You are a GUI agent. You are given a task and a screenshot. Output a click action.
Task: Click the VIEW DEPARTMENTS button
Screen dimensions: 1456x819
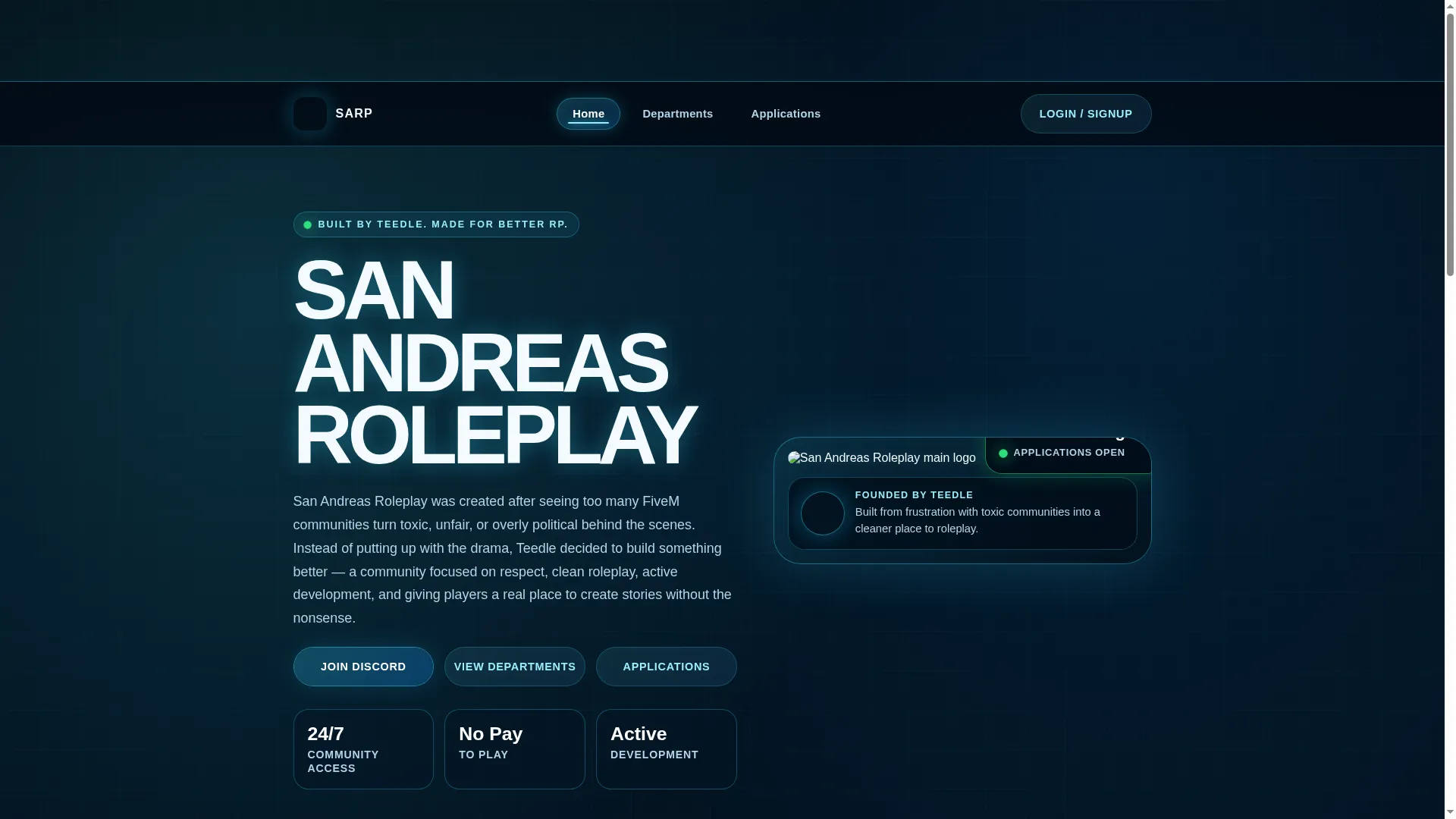514,667
